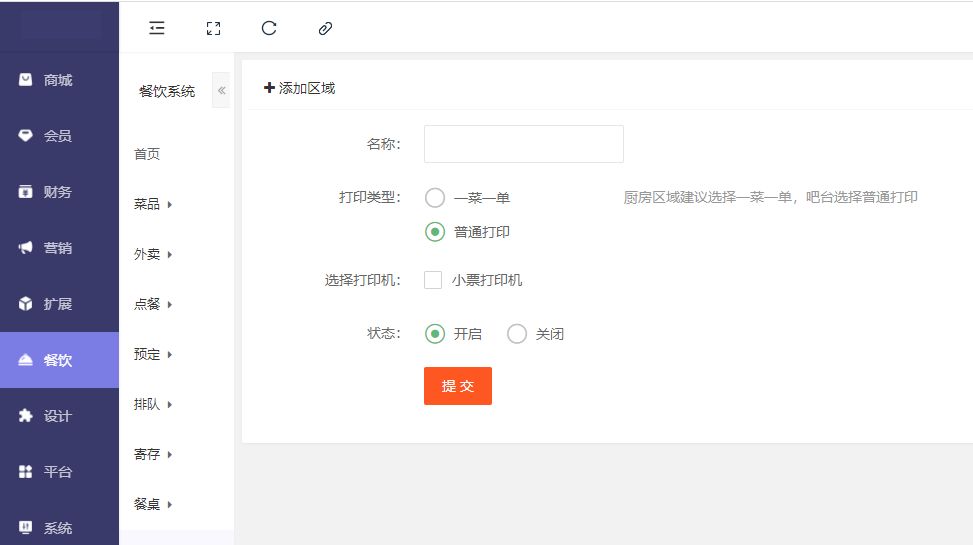Expand the 外卖 submenu
973x545 pixels.
pyautogui.click(x=153, y=254)
